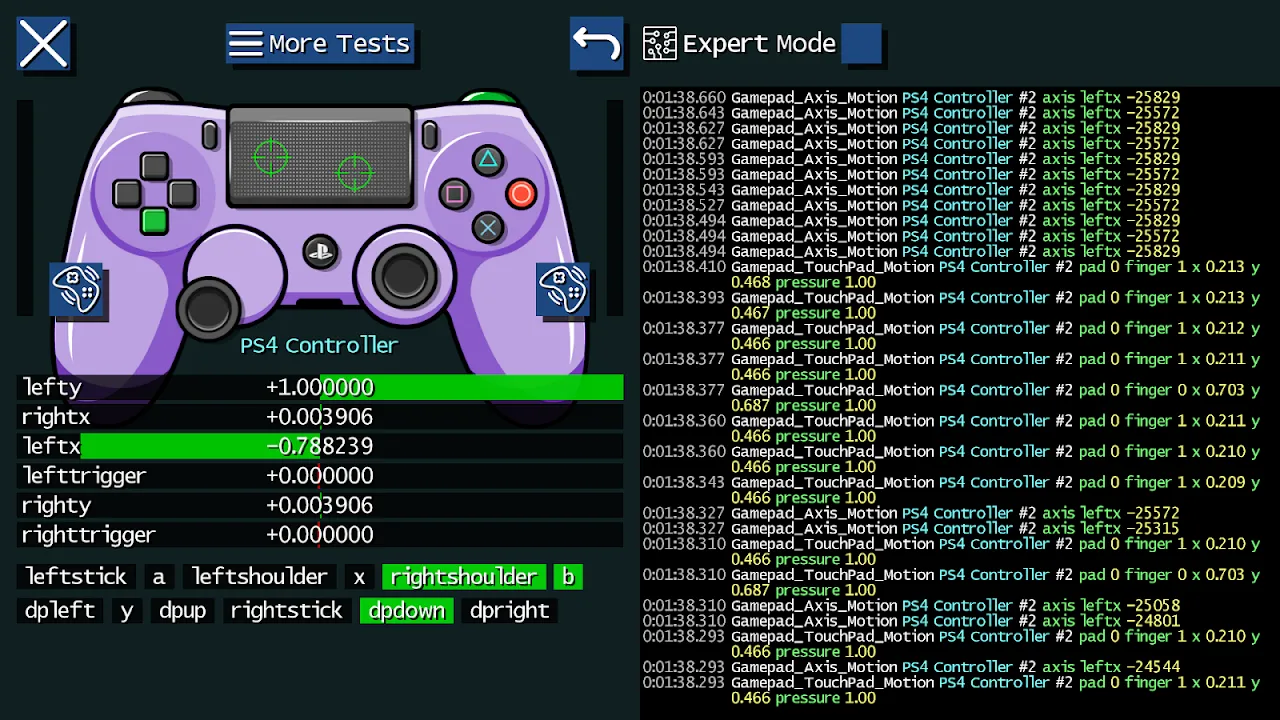Click the red circle button on the controller

[x=521, y=194]
